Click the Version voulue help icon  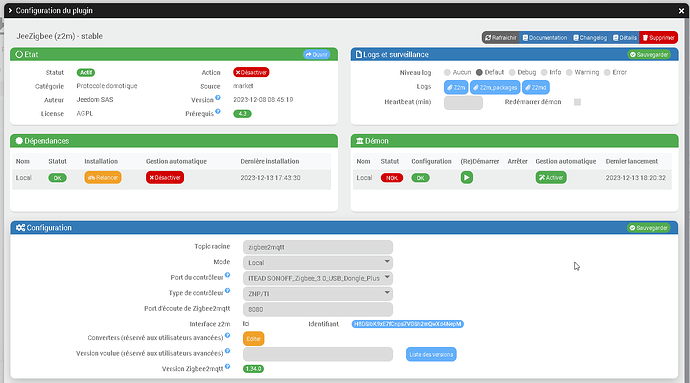pyautogui.click(x=228, y=351)
